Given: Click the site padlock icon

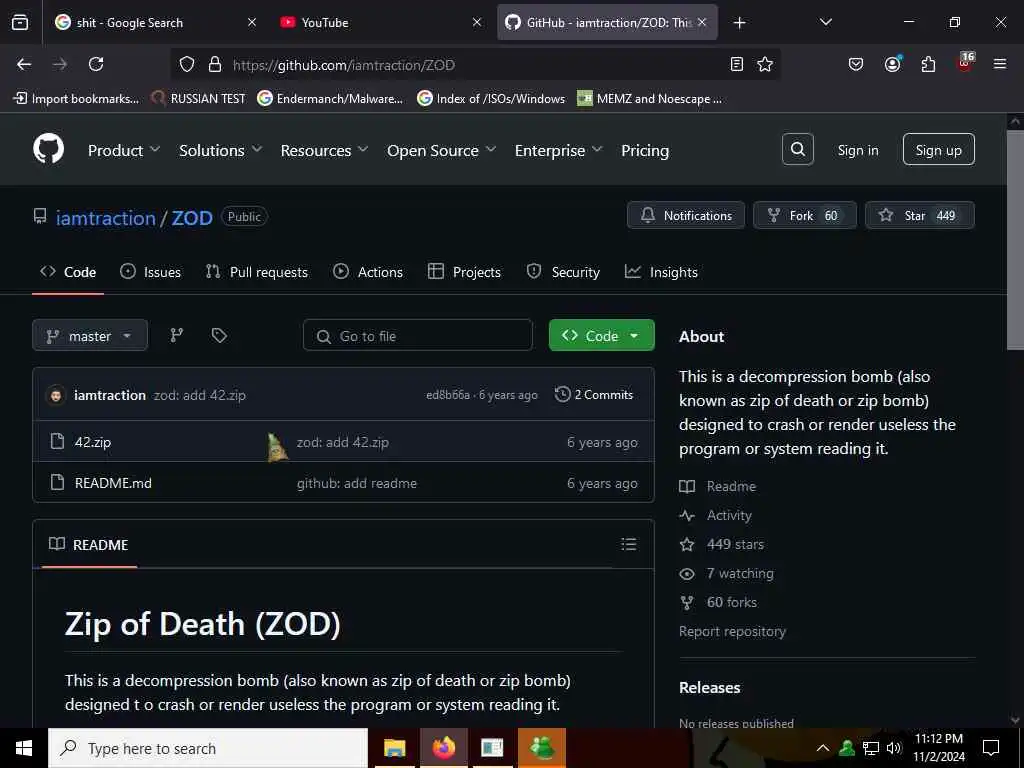Looking at the screenshot, I should click(215, 64).
